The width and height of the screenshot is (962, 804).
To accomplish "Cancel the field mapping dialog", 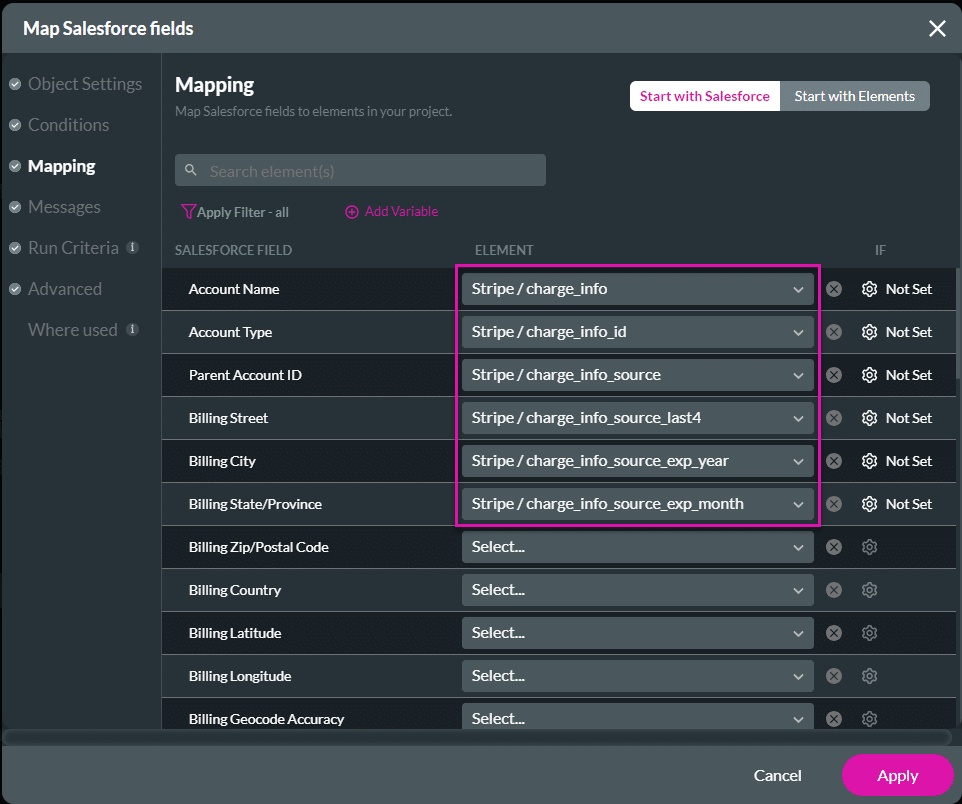I will (777, 775).
